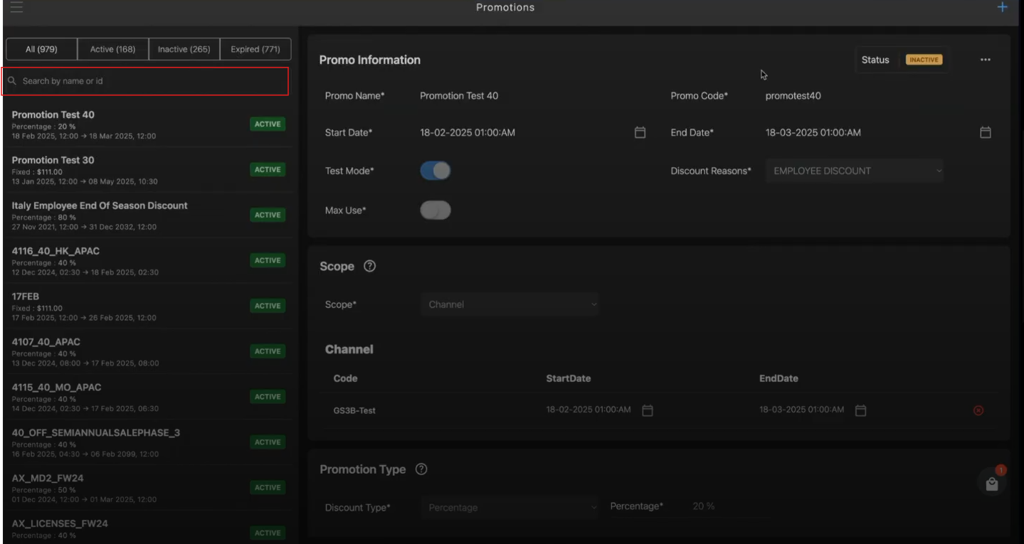Click the Code column header
1024x544 pixels.
coord(345,378)
